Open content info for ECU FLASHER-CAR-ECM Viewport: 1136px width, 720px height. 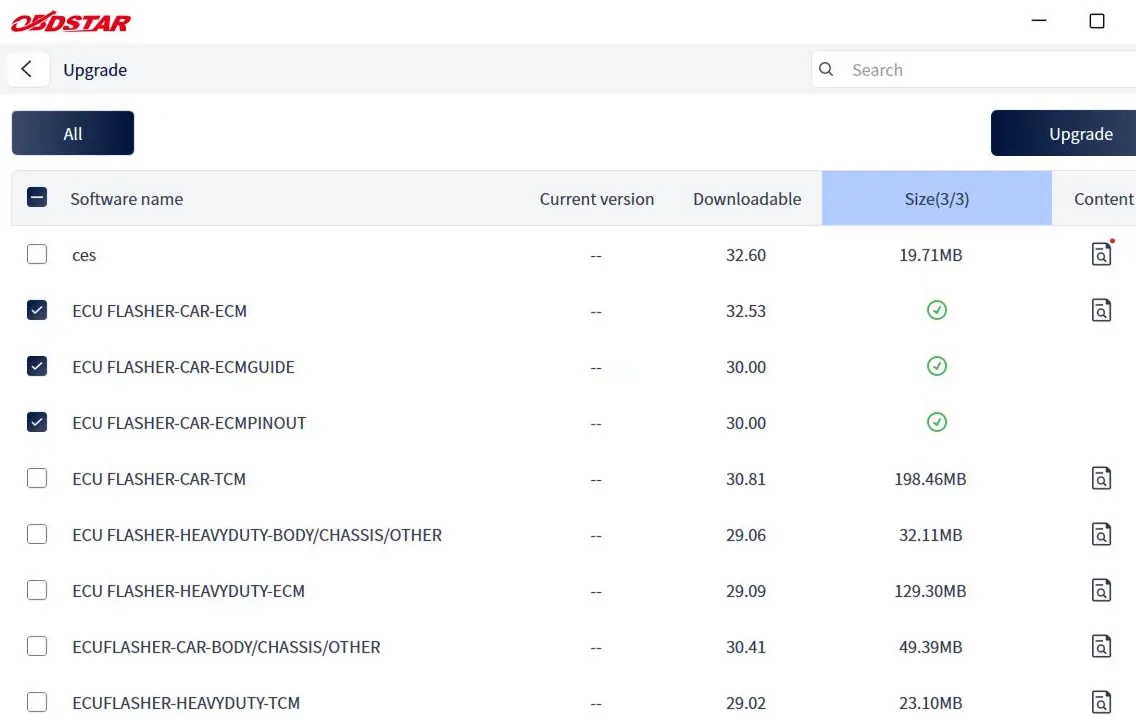[x=1101, y=310]
